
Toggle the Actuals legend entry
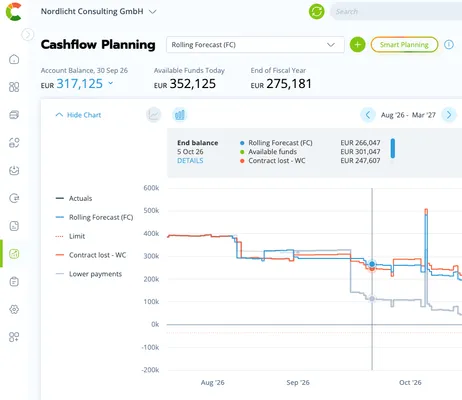[x=74, y=198]
